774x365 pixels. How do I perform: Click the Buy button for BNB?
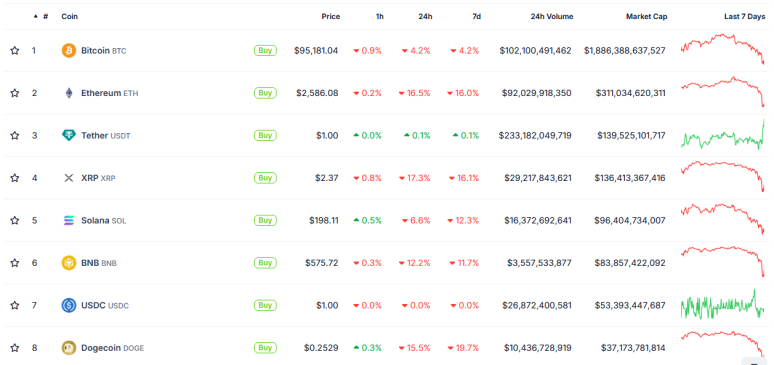[x=265, y=263]
